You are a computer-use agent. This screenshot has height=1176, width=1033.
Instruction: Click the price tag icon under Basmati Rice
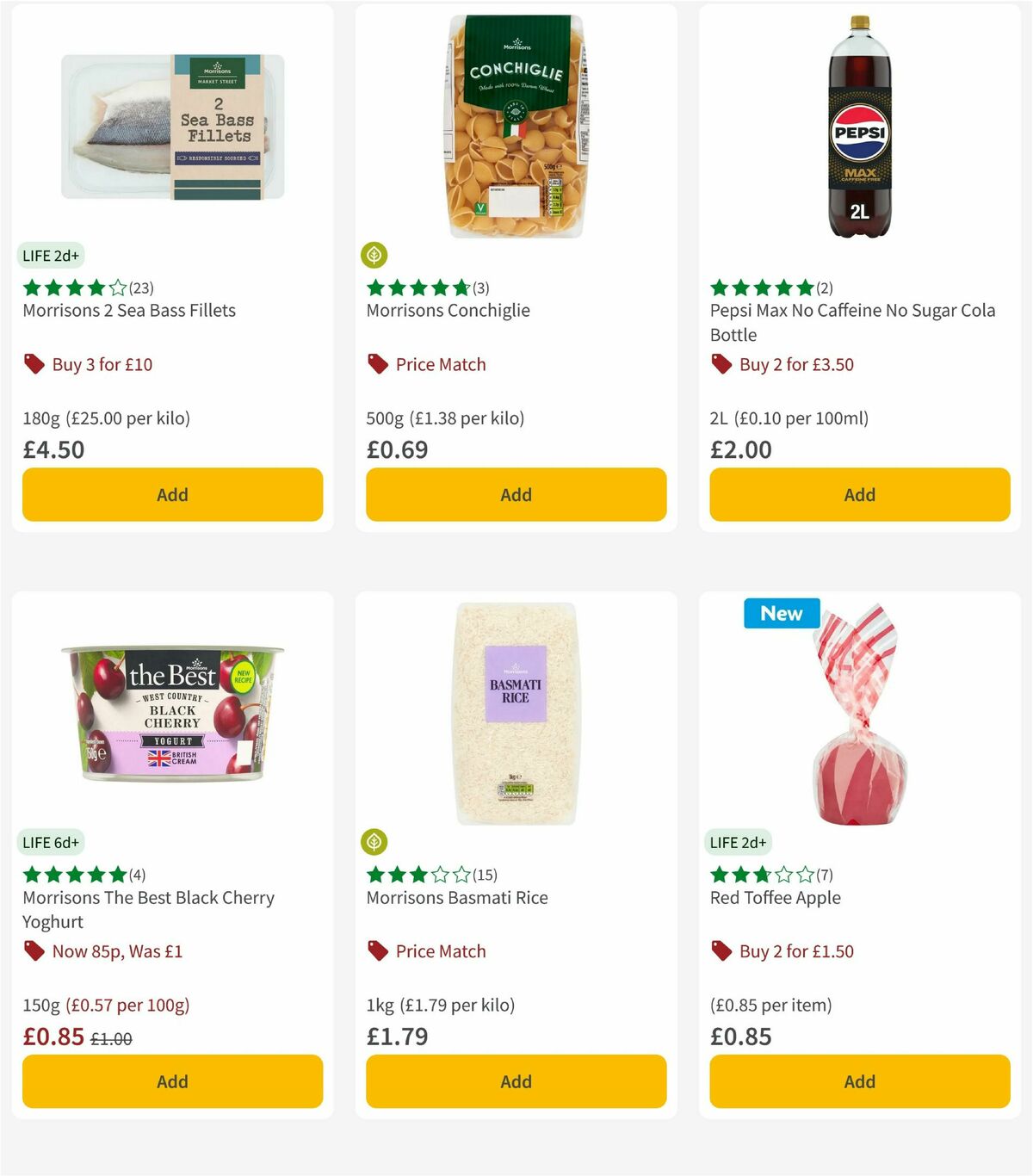pos(377,951)
